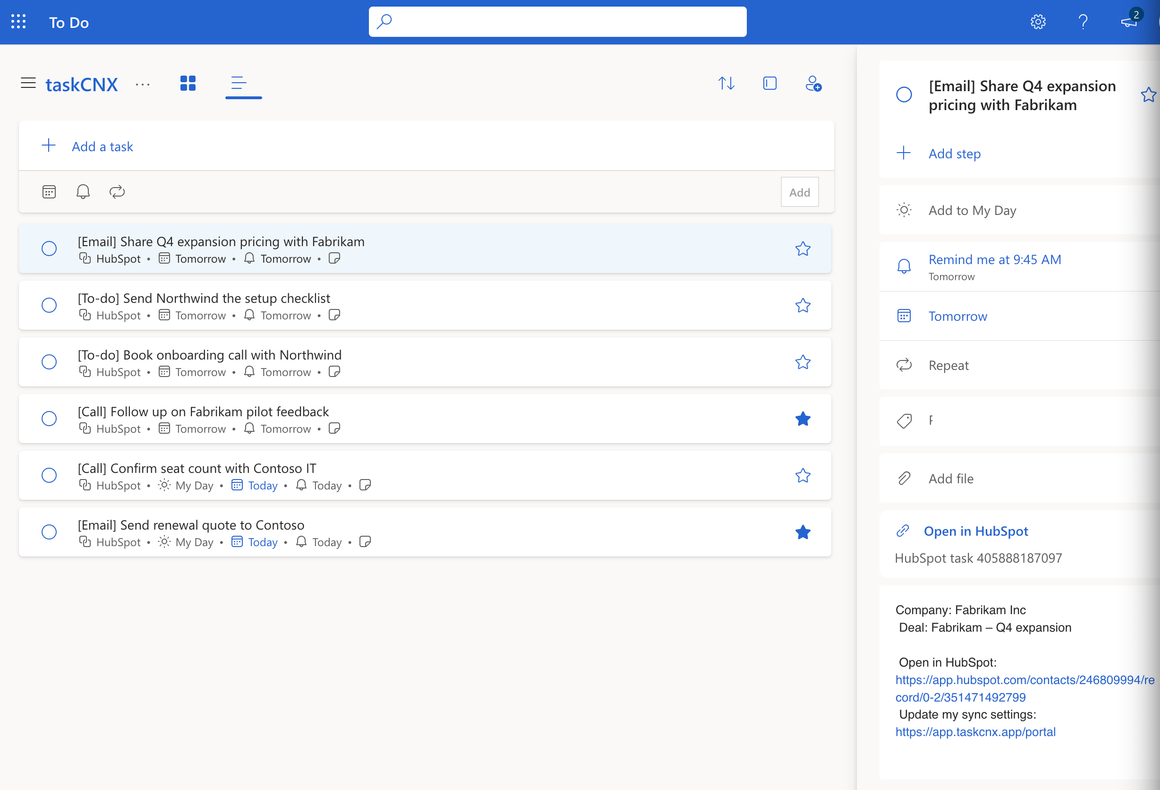Image resolution: width=1160 pixels, height=790 pixels.
Task: Click the plus icon beside Add a task
Action: pos(48,146)
